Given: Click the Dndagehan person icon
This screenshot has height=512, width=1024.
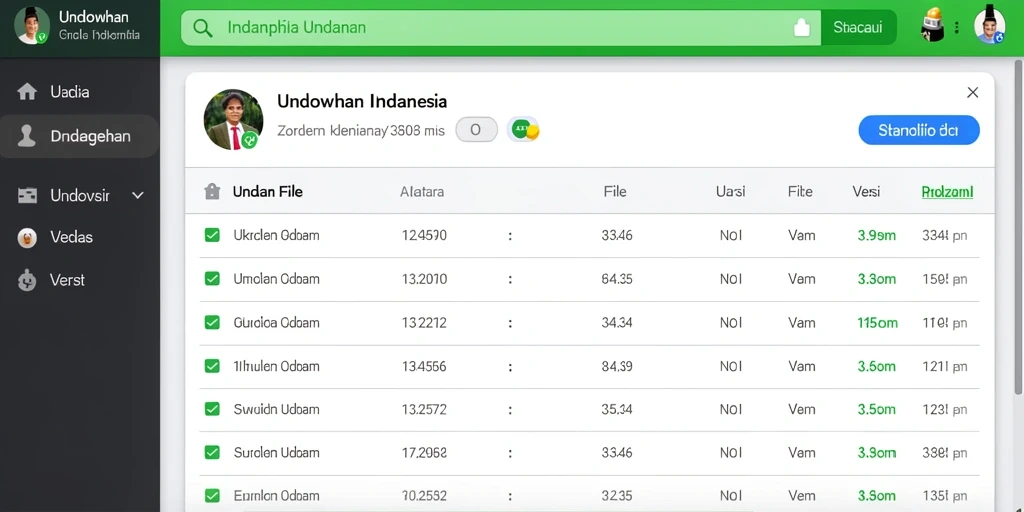Looking at the screenshot, I should click(x=27, y=136).
